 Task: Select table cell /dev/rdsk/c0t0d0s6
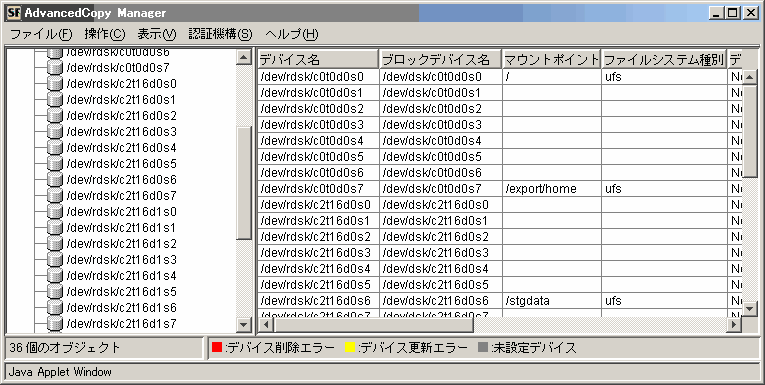pos(319,173)
